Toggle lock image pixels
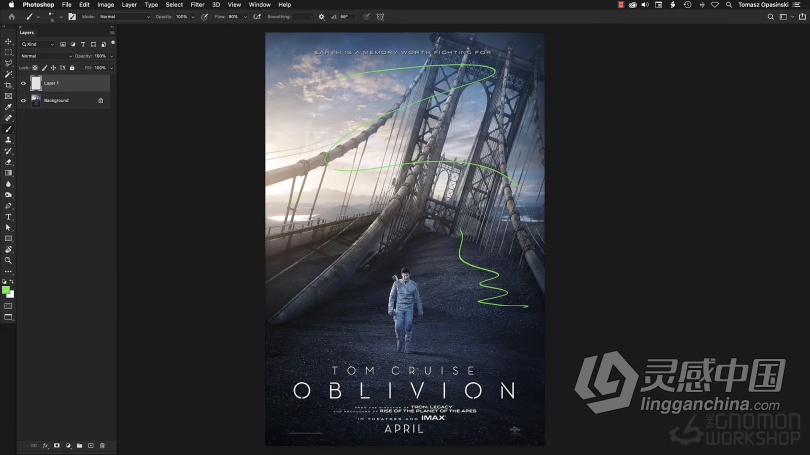The image size is (810, 455). [x=44, y=68]
